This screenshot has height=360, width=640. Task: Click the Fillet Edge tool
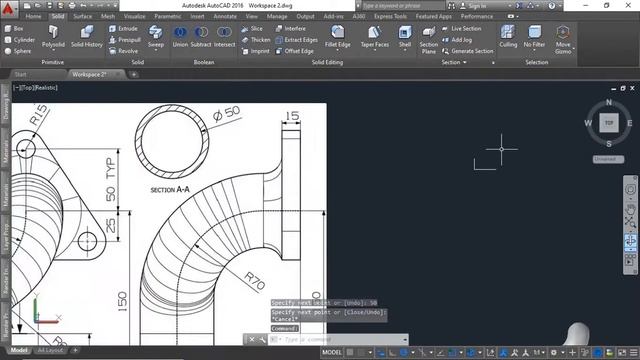(x=338, y=36)
